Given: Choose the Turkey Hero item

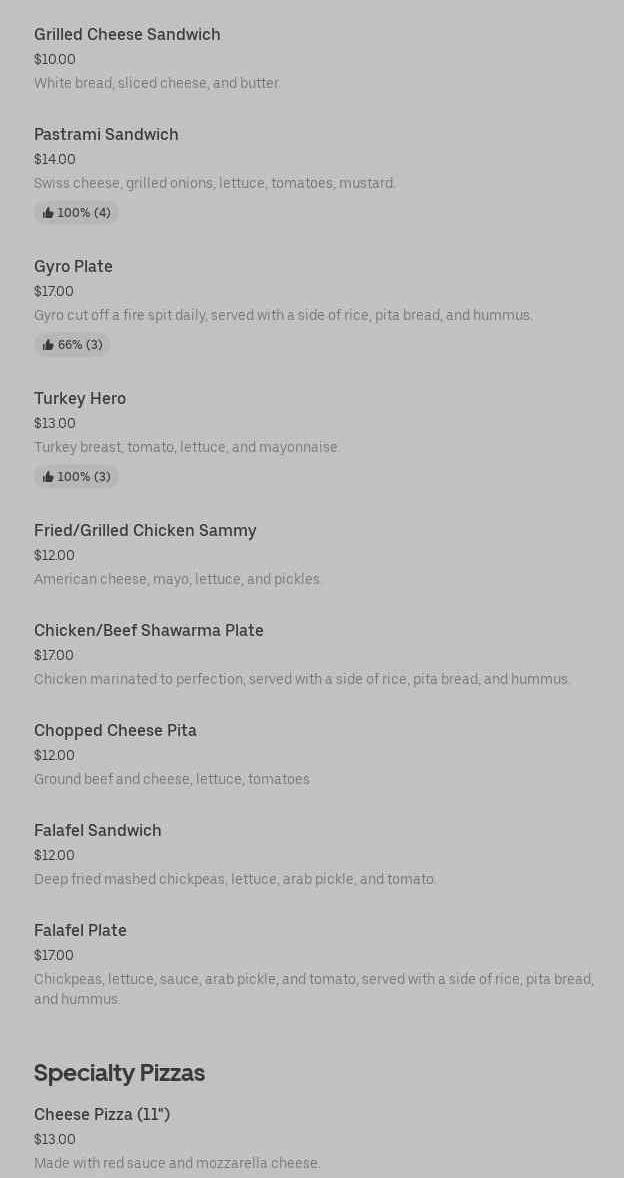Looking at the screenshot, I should pos(80,399).
